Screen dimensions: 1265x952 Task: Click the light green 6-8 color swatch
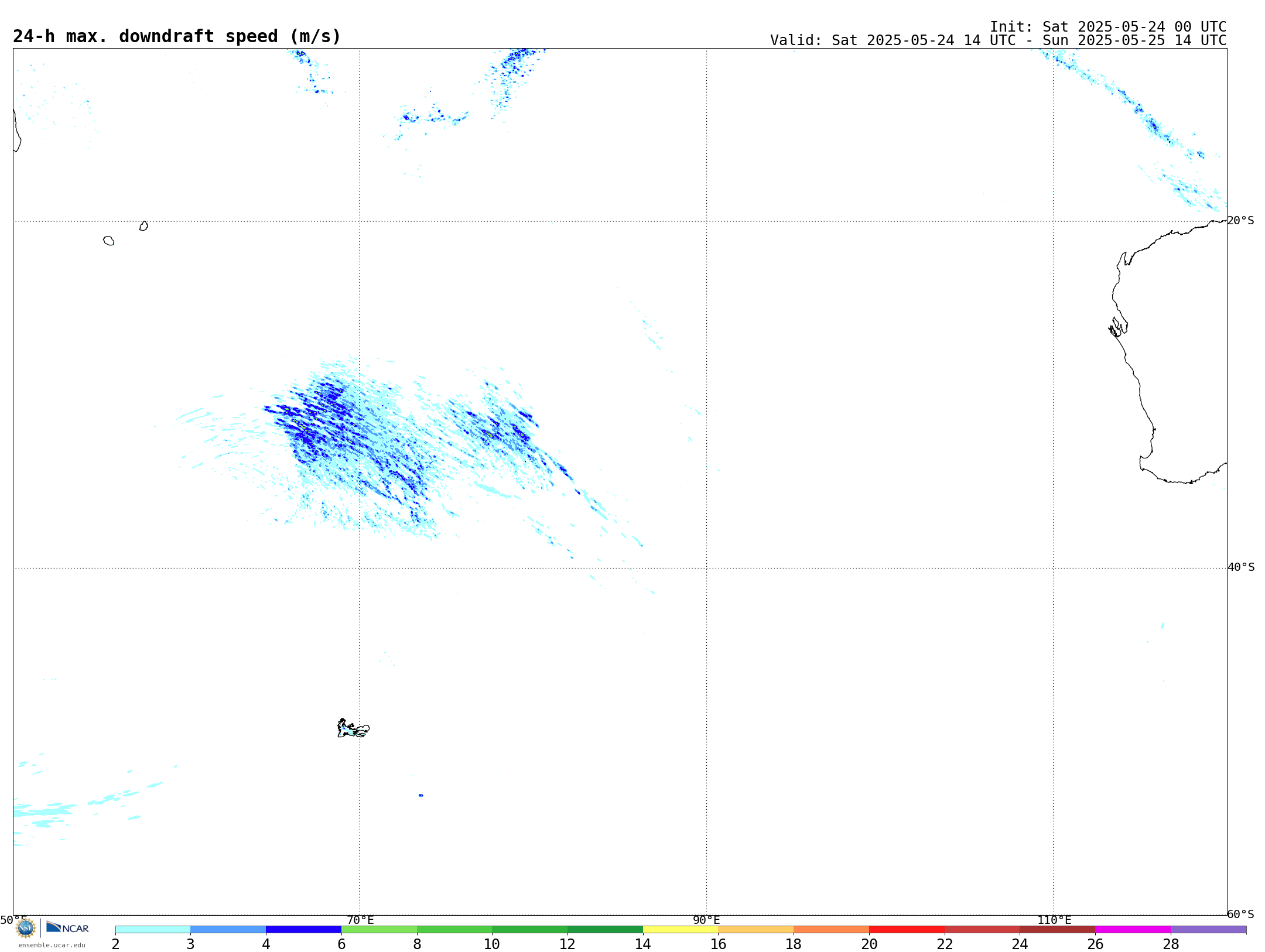pos(379,929)
